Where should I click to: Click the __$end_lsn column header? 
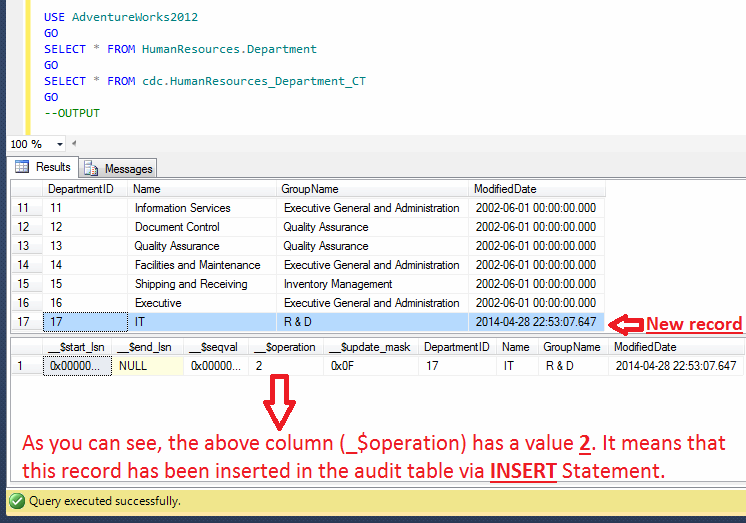(x=145, y=347)
